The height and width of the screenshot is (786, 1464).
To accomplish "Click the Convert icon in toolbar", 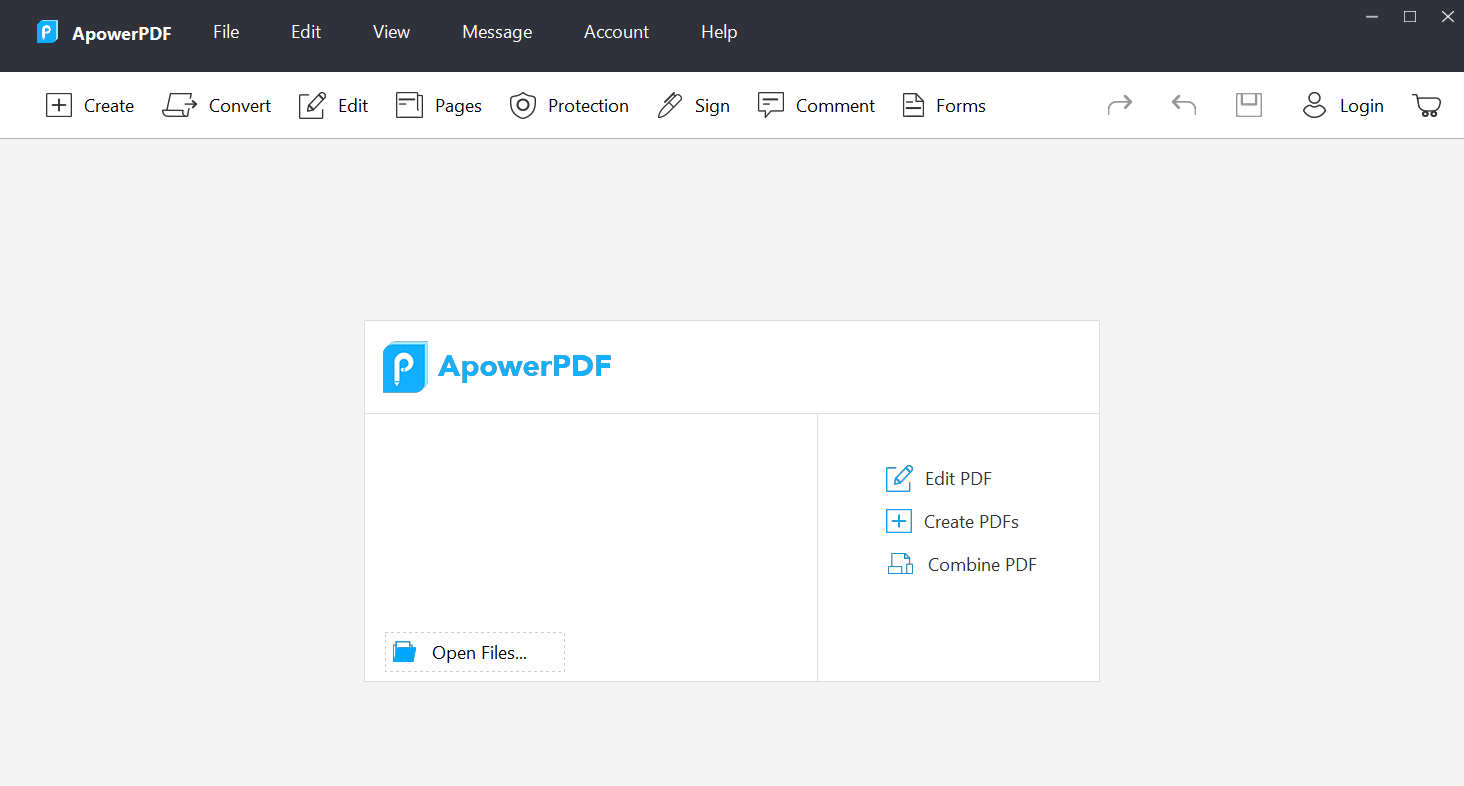I will (x=180, y=105).
